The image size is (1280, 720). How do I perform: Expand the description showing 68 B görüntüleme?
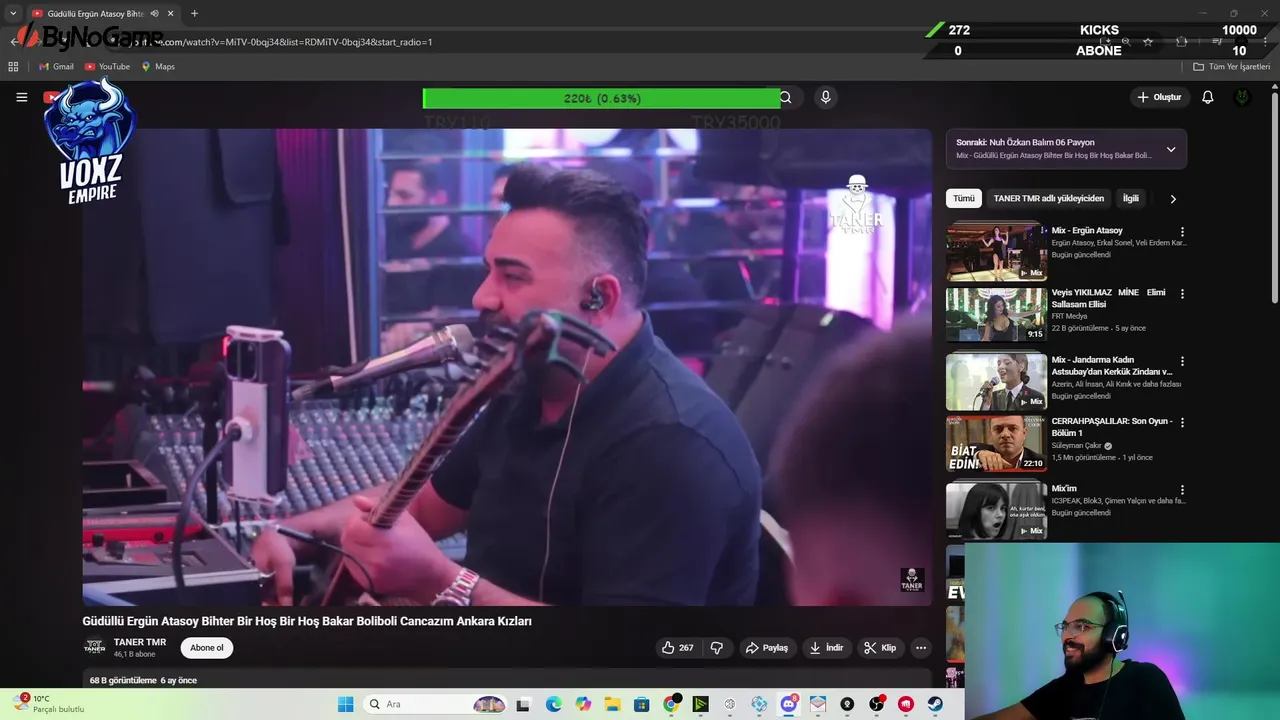pos(506,680)
